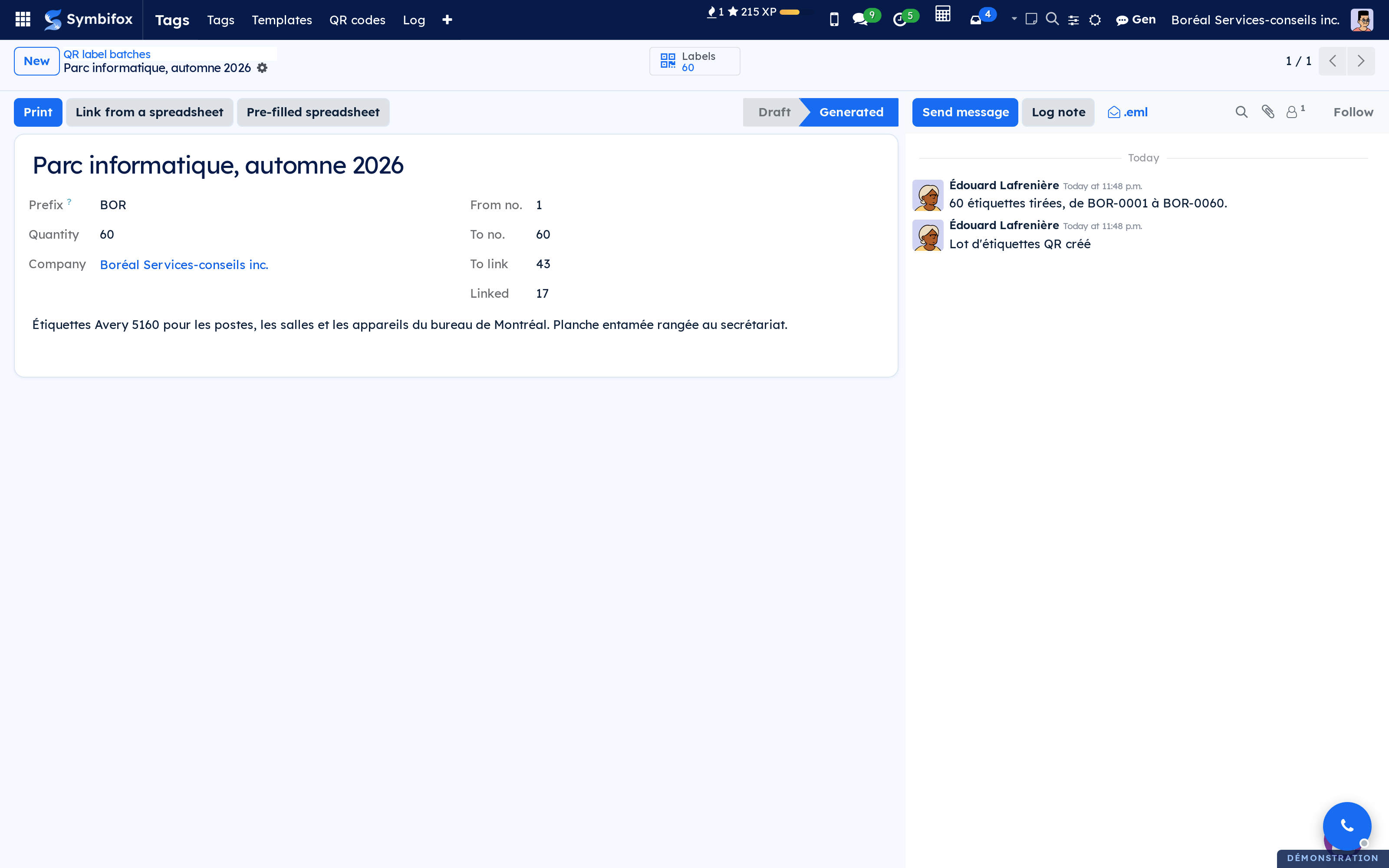Click the plus icon in the menu bar

pyautogui.click(x=447, y=20)
